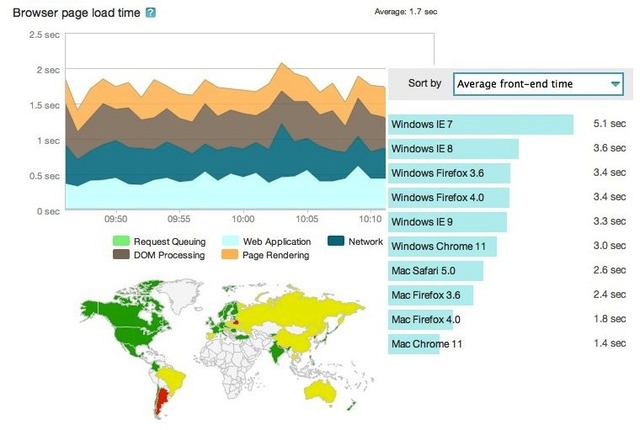Toggle the Page Rendering legend swatch
The image size is (640, 430).
[x=230, y=255]
